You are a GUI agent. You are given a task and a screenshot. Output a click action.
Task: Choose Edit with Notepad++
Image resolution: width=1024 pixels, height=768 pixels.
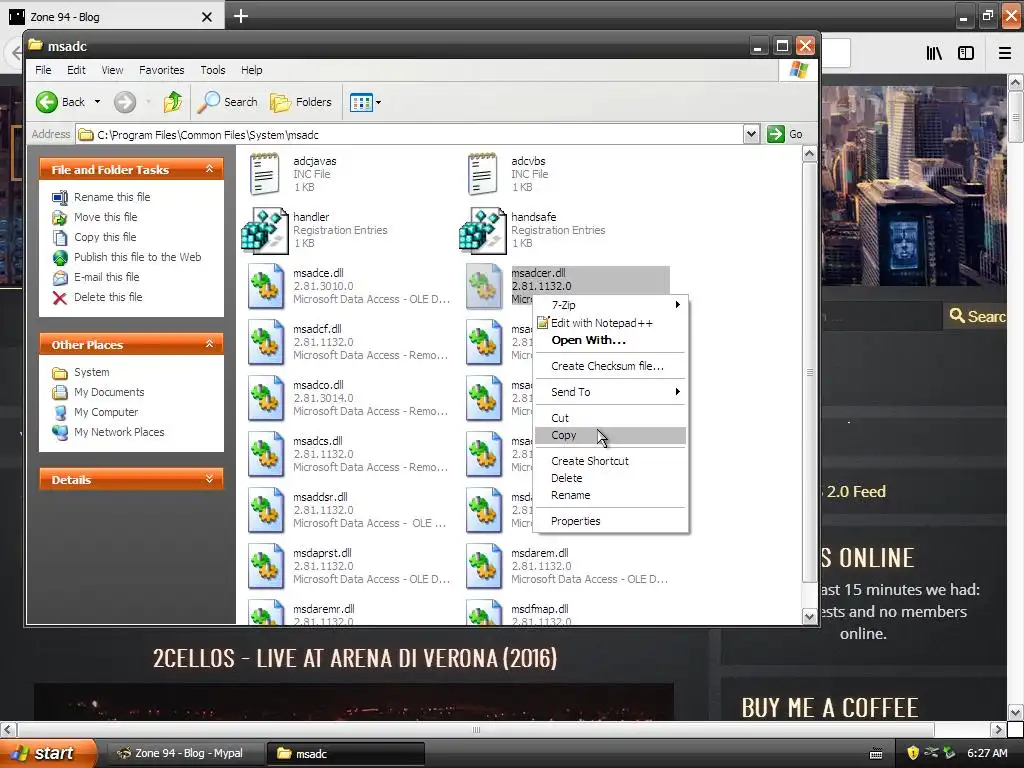pyautogui.click(x=610, y=323)
